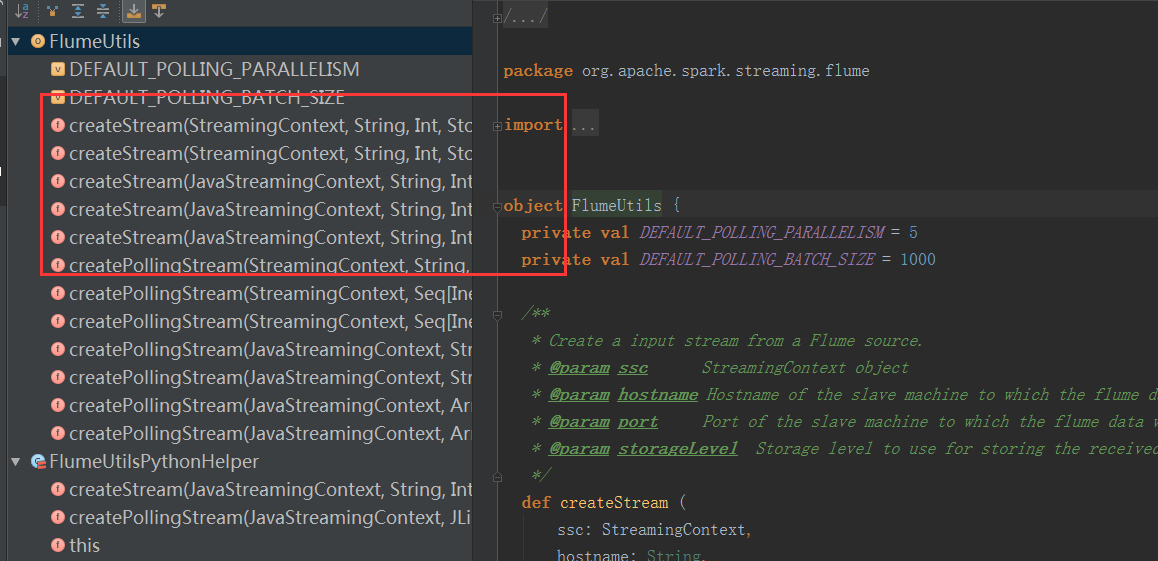Click icon of createPollingStream(JavaStreamingContext, JLi row

click(x=58, y=517)
